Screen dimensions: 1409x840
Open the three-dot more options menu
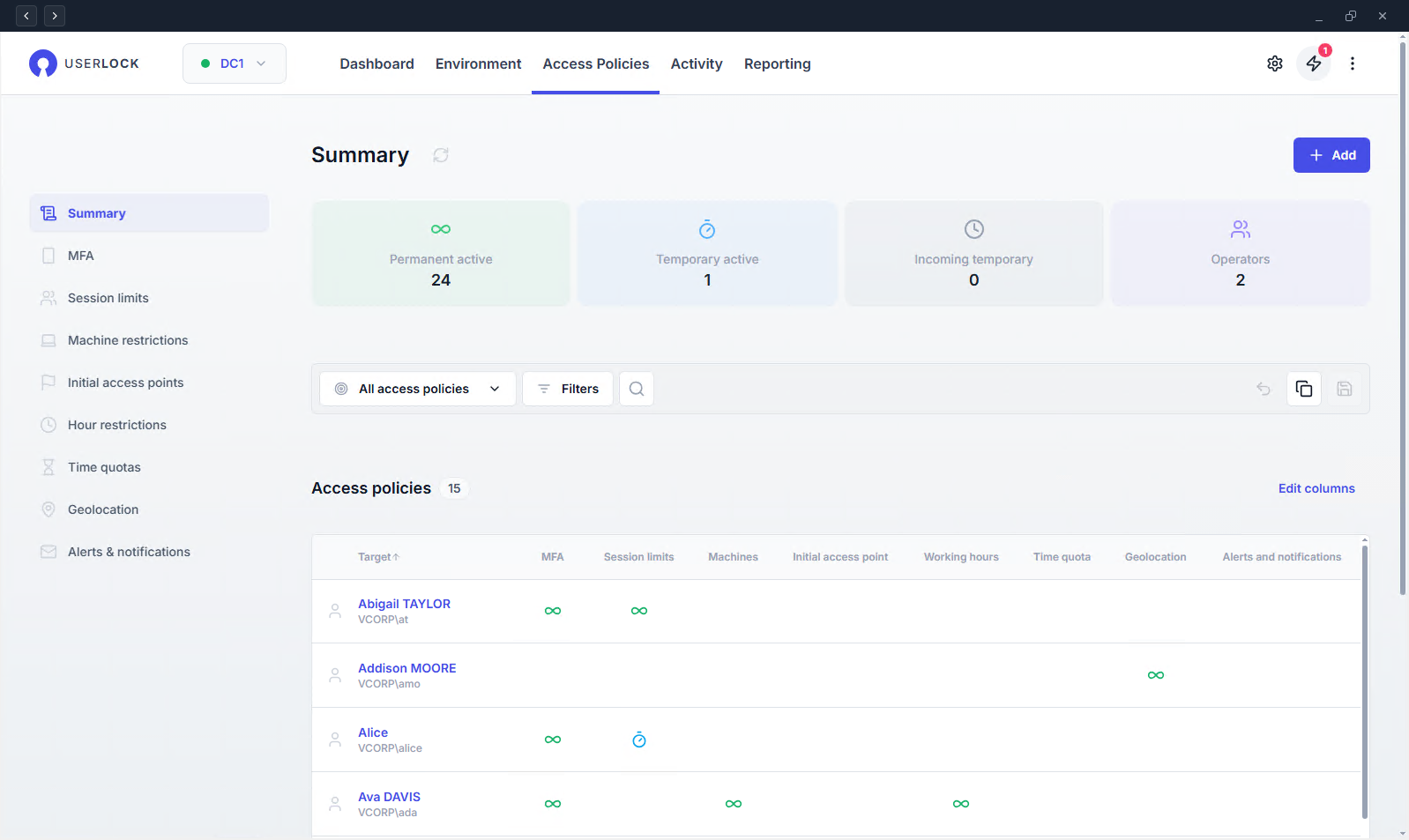point(1352,63)
